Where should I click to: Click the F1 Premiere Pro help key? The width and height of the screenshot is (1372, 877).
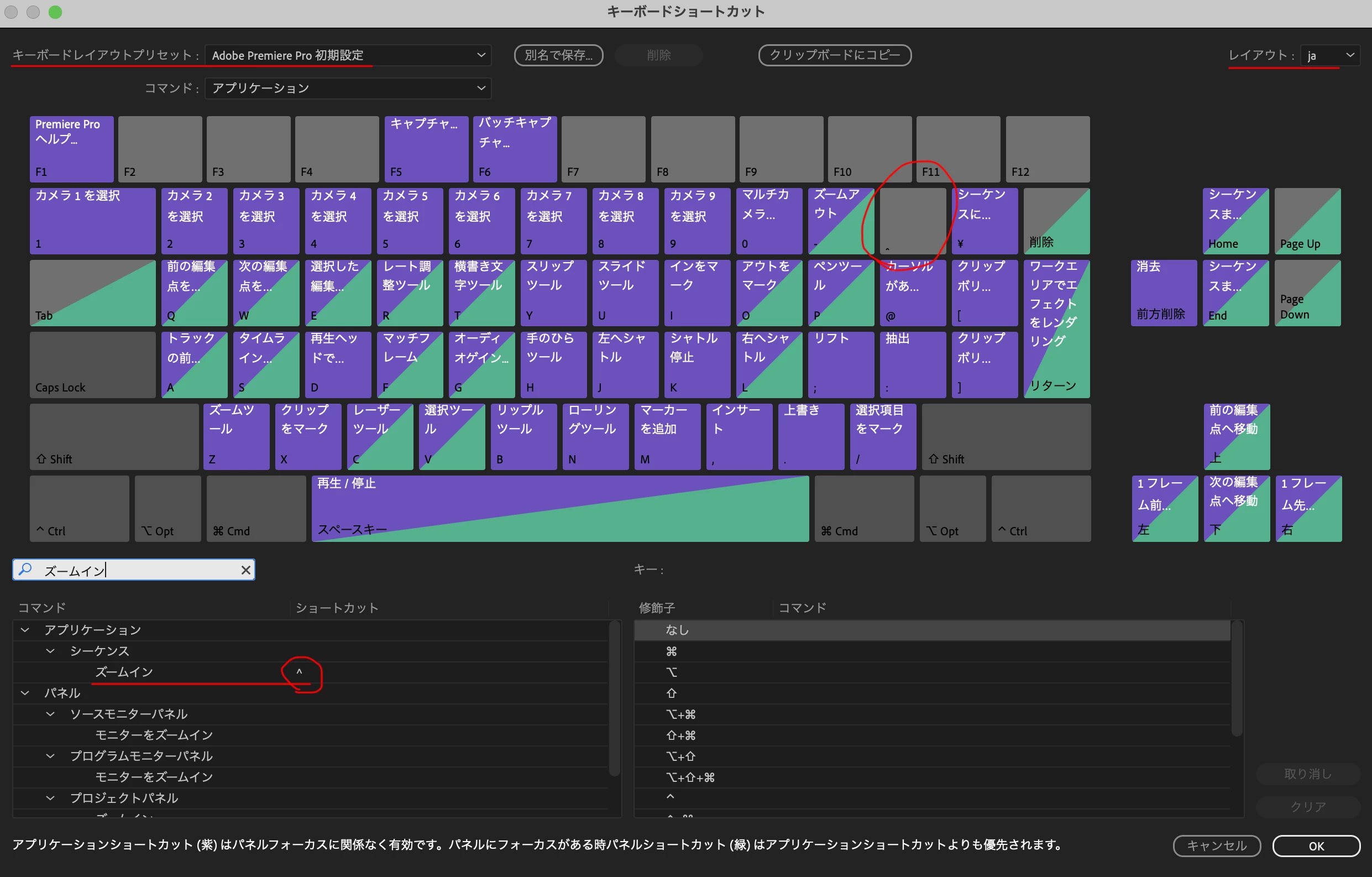tap(71, 149)
